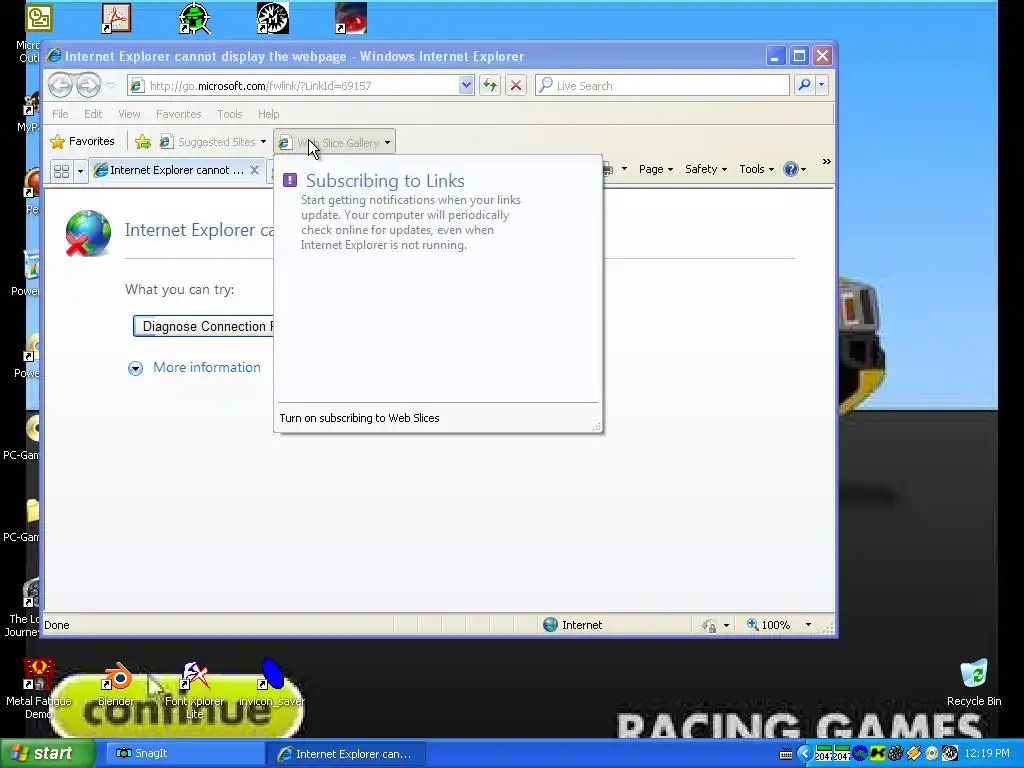Click the Web Slice Gallery dropdown arrow
Viewport: 1024px width, 768px height.
[387, 142]
